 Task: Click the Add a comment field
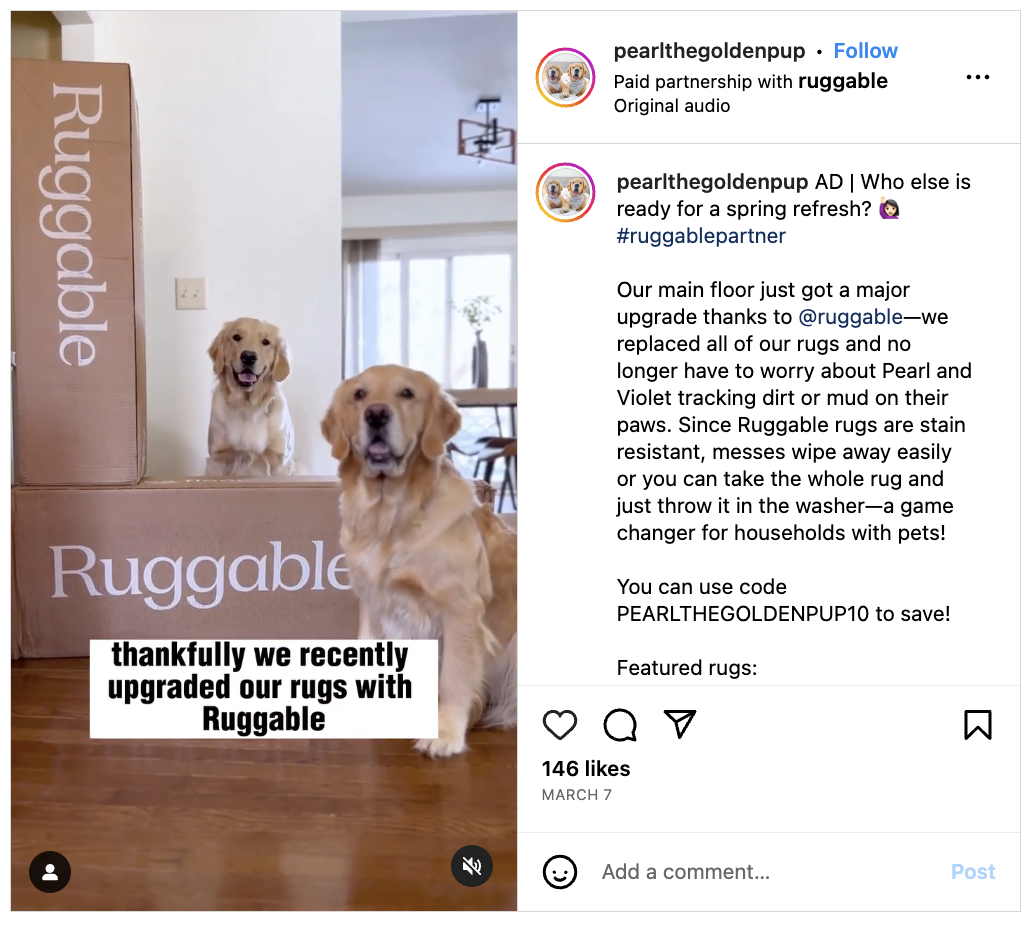click(x=765, y=872)
